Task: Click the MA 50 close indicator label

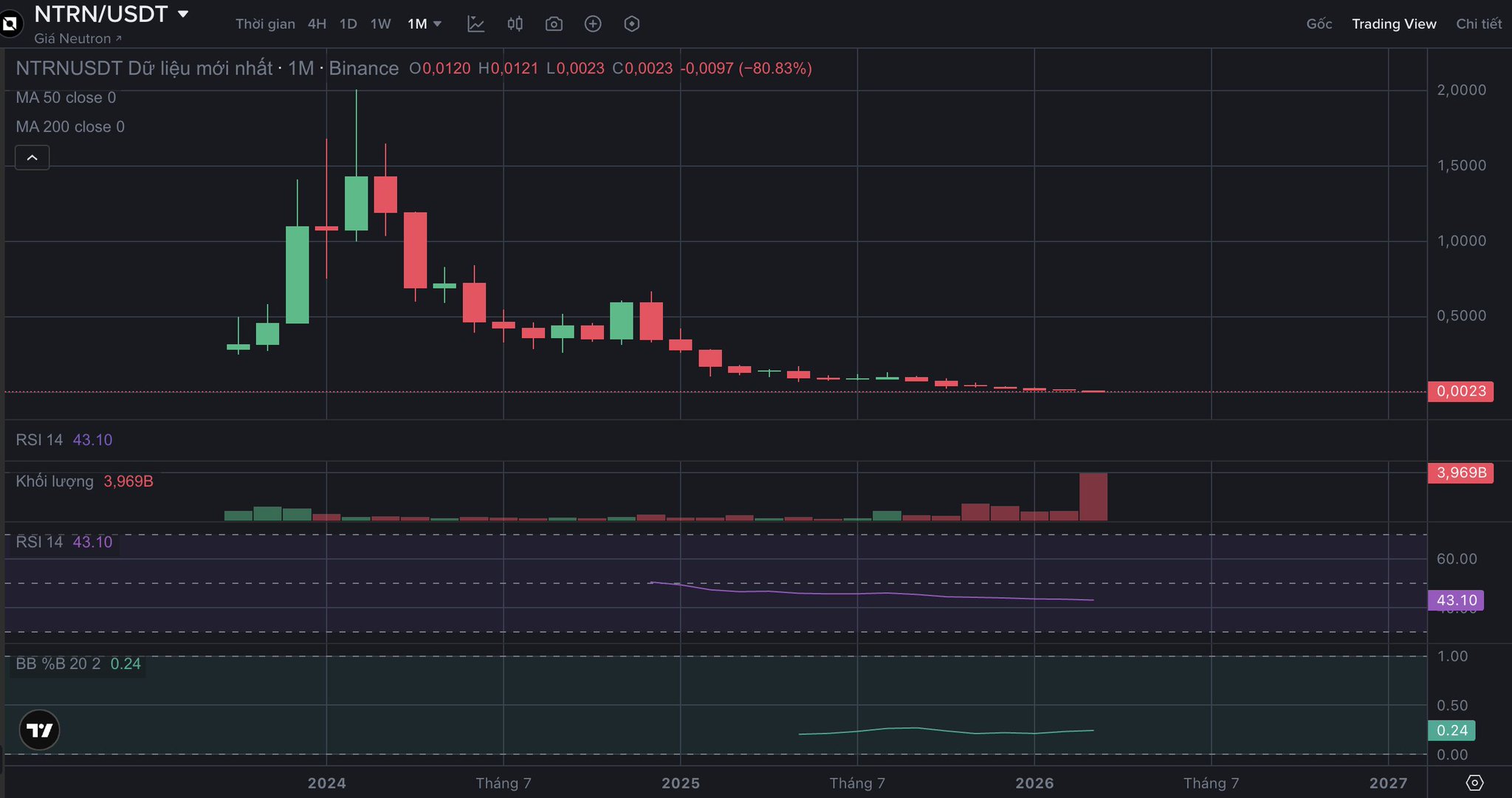Action: [66, 98]
